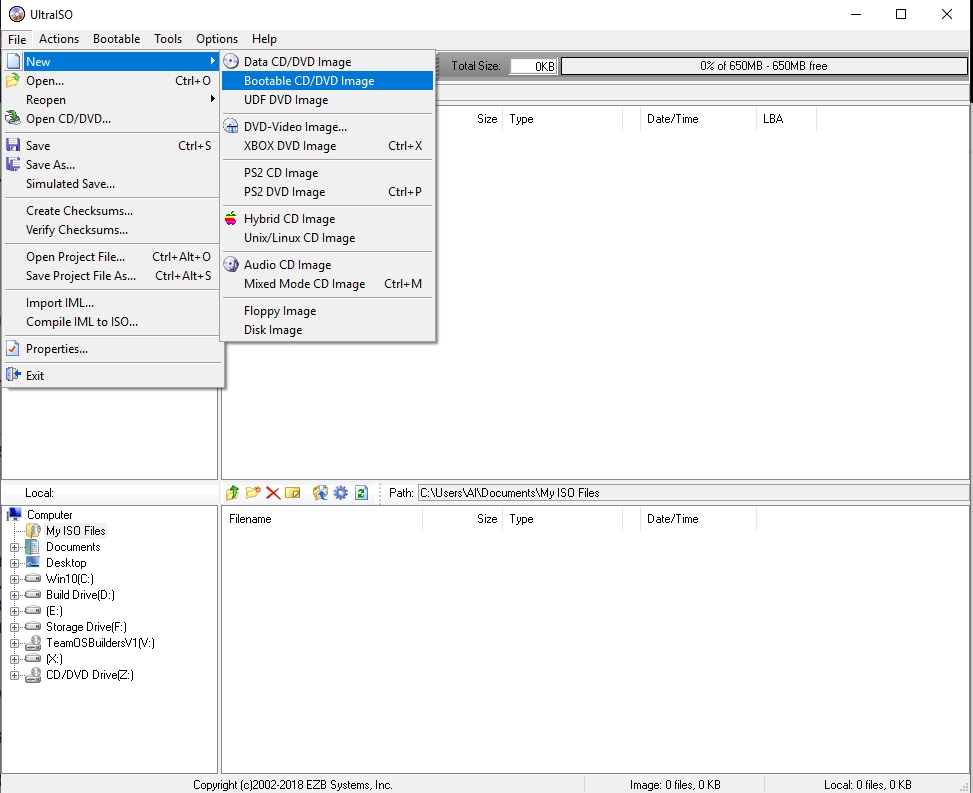
Task: Click the My ISO Files folder icon
Action: coord(33,531)
